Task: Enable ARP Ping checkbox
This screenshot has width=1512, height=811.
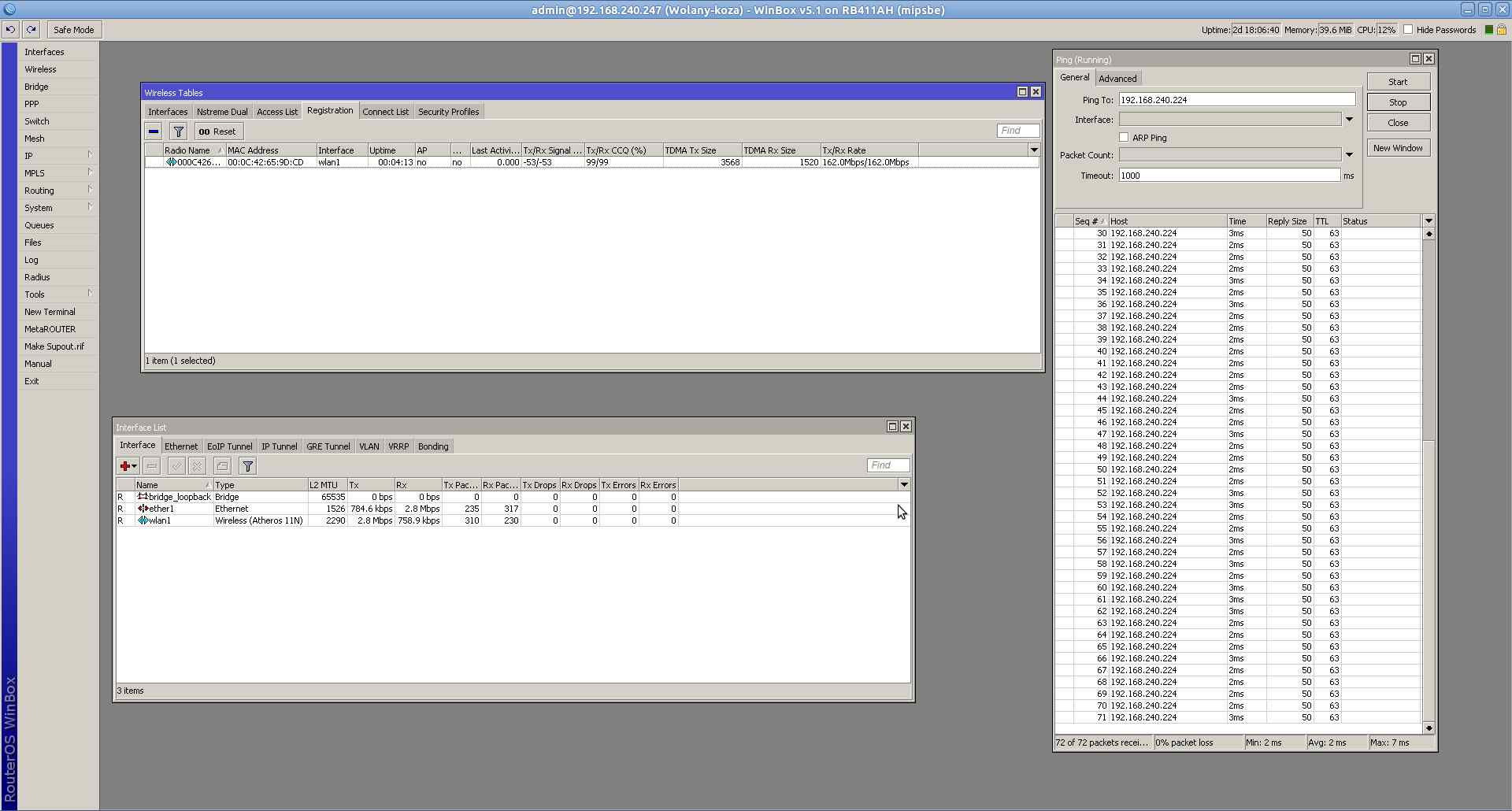Action: [x=1124, y=138]
